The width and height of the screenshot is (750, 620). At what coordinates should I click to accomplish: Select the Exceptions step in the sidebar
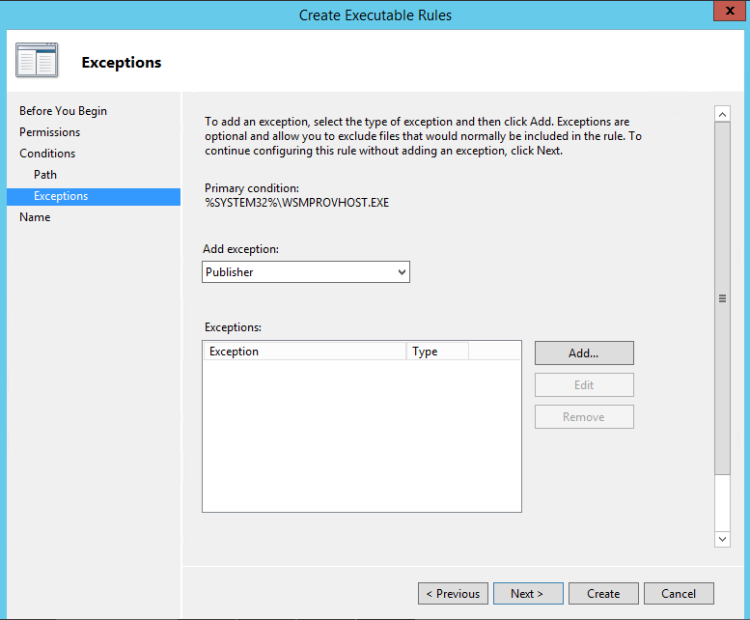click(x=61, y=196)
